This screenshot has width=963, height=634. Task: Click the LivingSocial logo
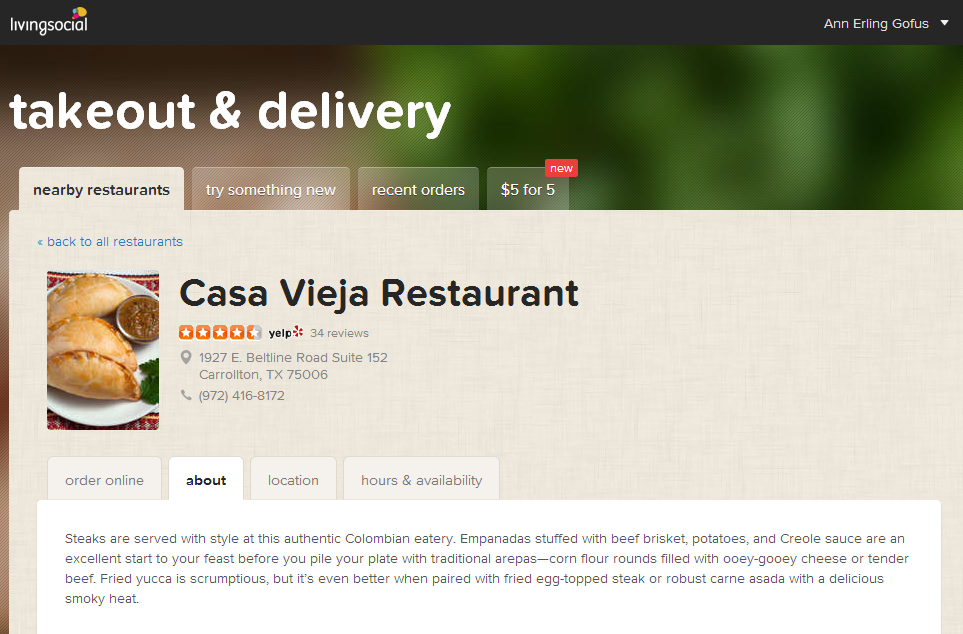point(49,22)
